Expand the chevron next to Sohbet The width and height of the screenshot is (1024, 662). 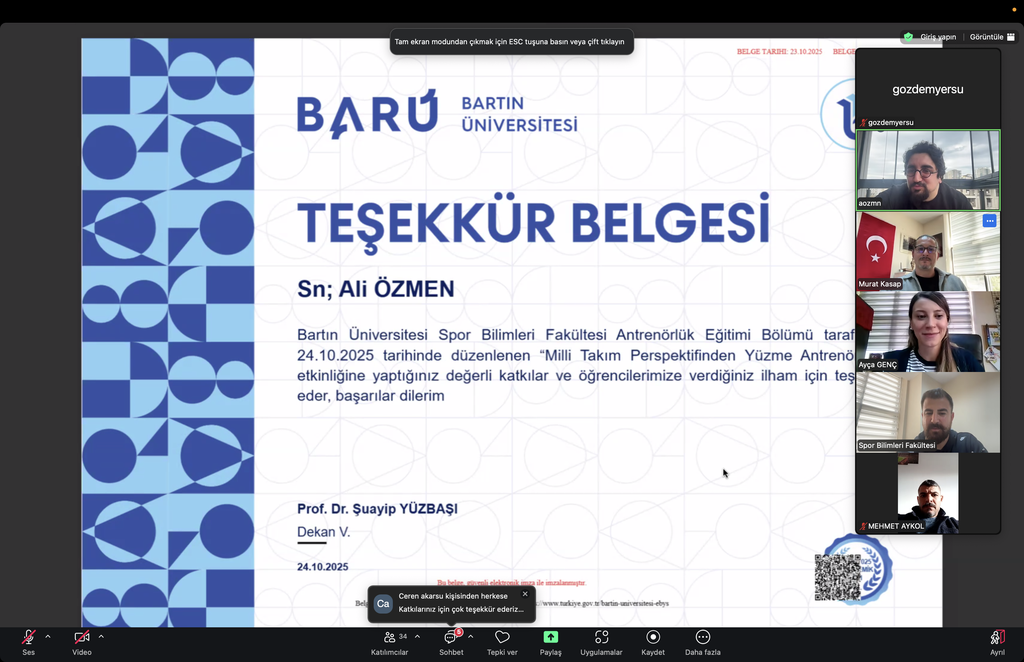click(x=470, y=636)
